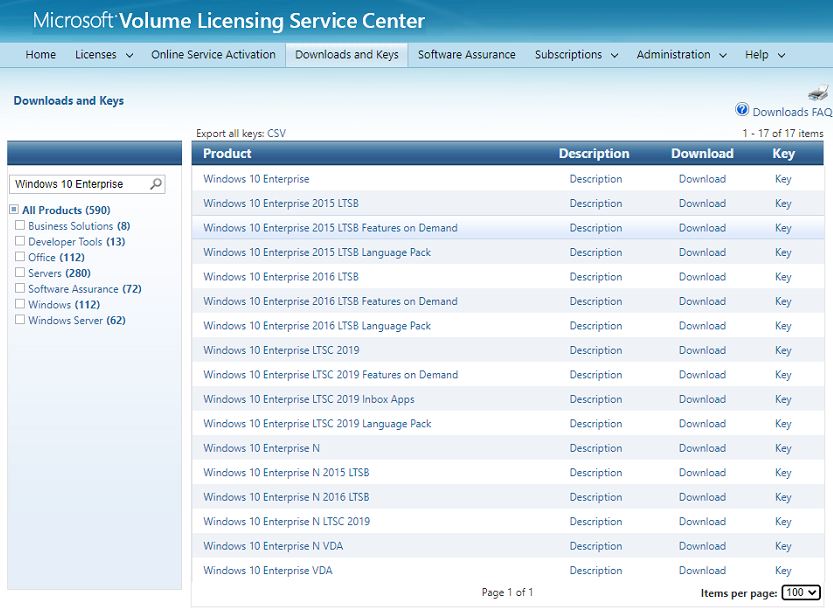The image size is (833, 616).
Task: Select the Windows (112) checkbox
Action: [x=20, y=304]
